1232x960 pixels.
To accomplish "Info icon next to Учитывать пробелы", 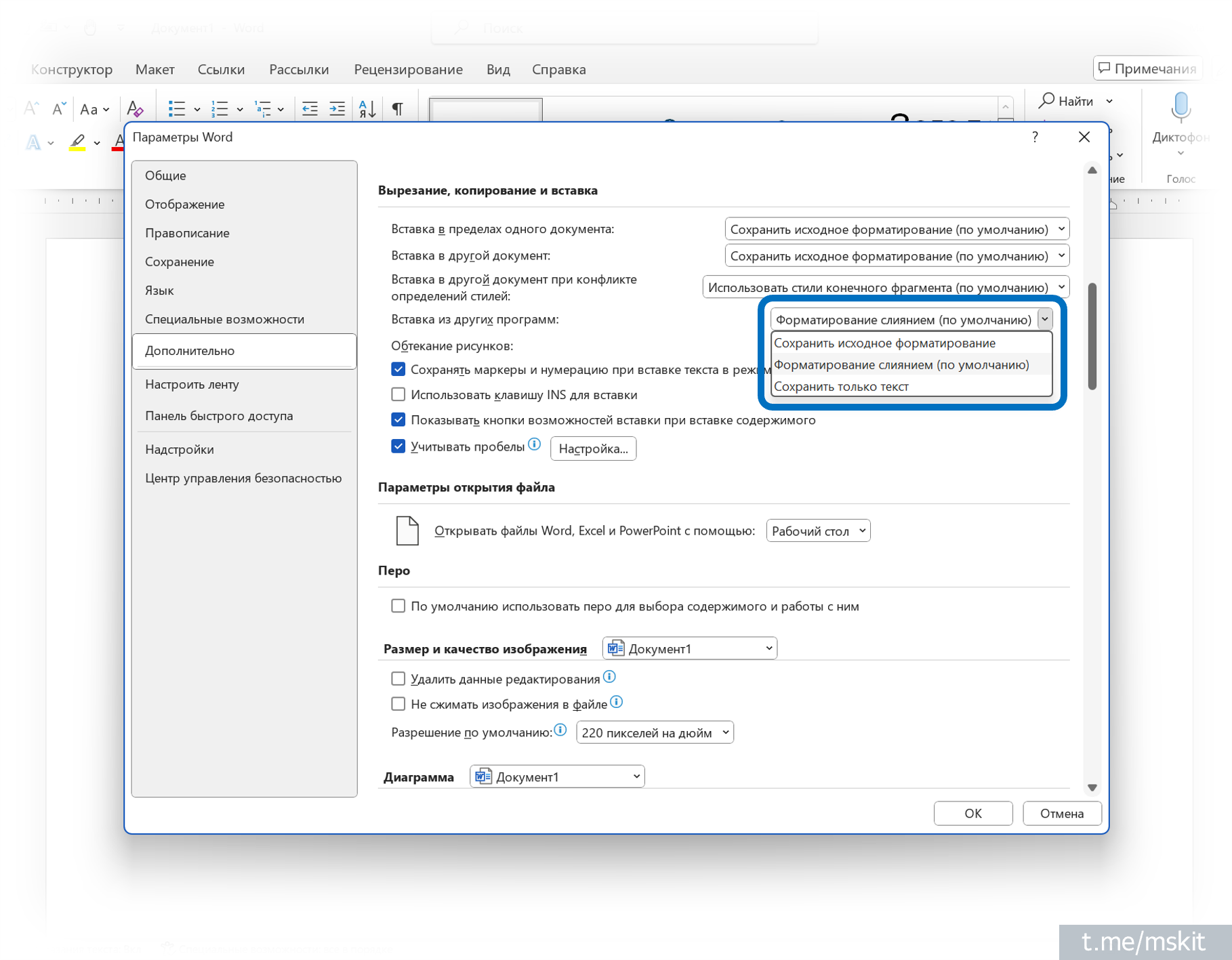I will pos(535,444).
